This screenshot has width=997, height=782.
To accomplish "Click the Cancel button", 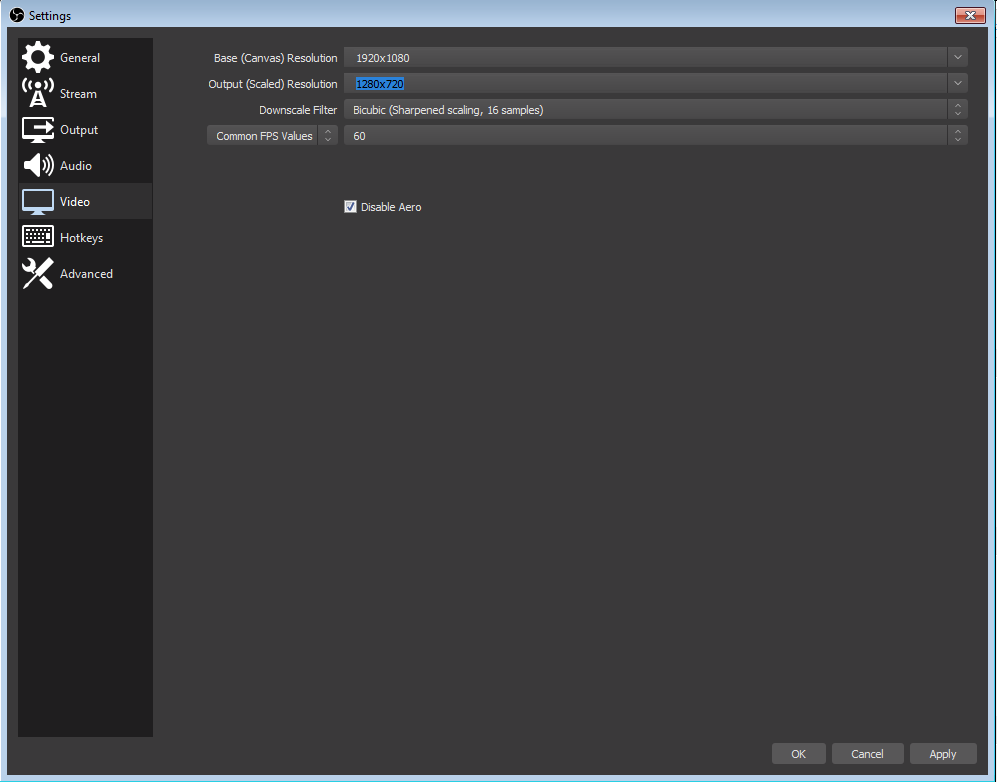I will [867, 753].
